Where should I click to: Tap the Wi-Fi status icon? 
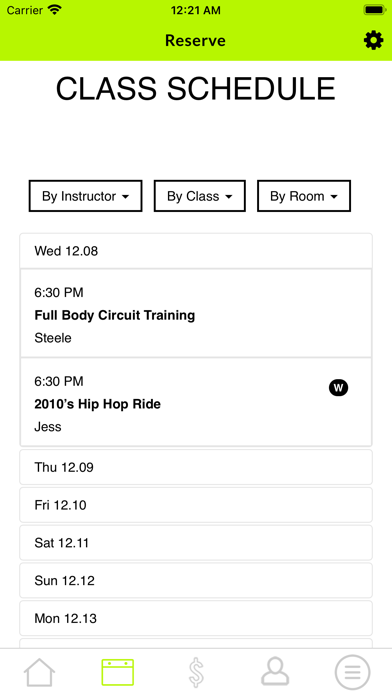(55, 10)
